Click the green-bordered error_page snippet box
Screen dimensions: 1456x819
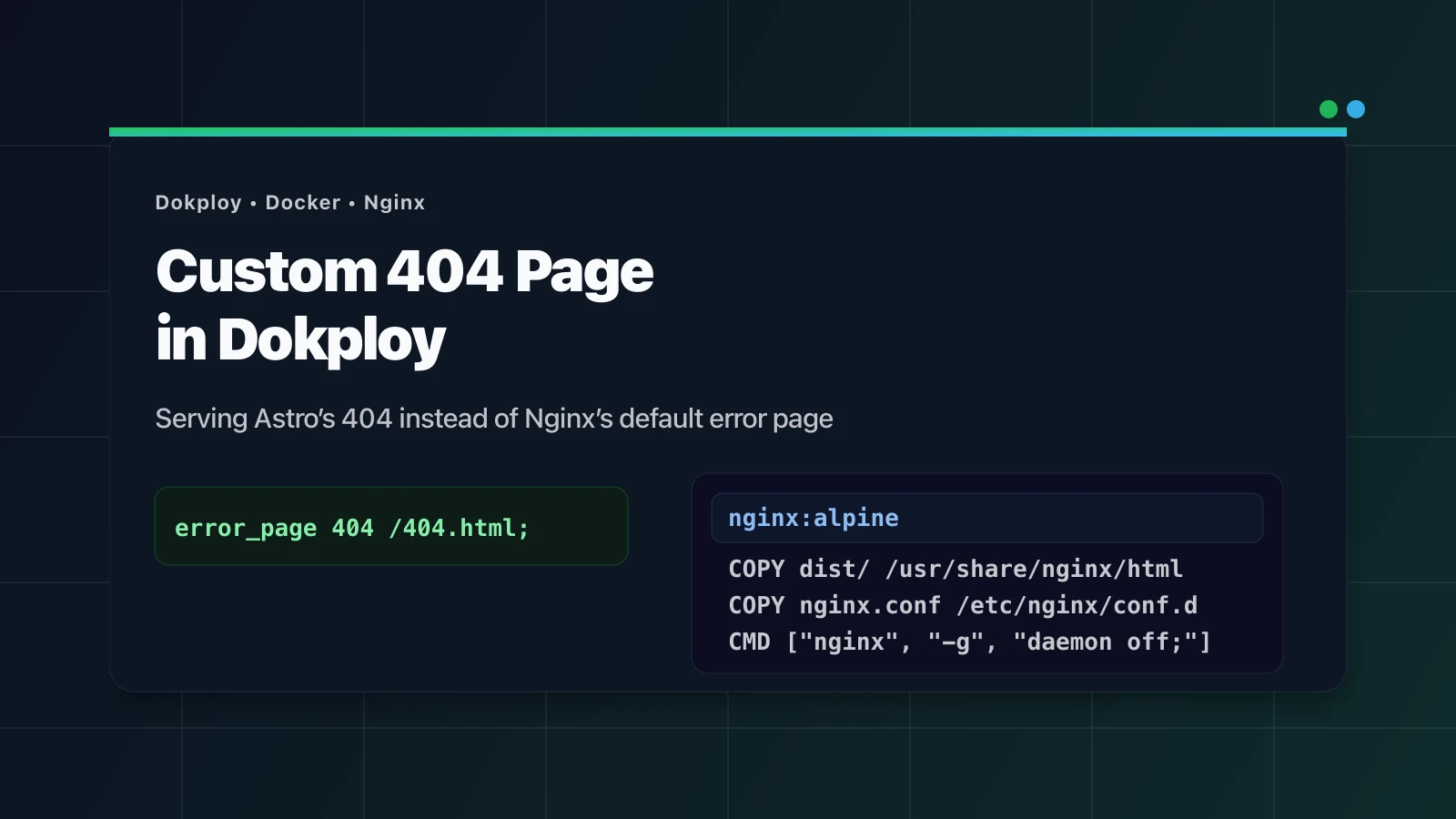pyautogui.click(x=391, y=526)
